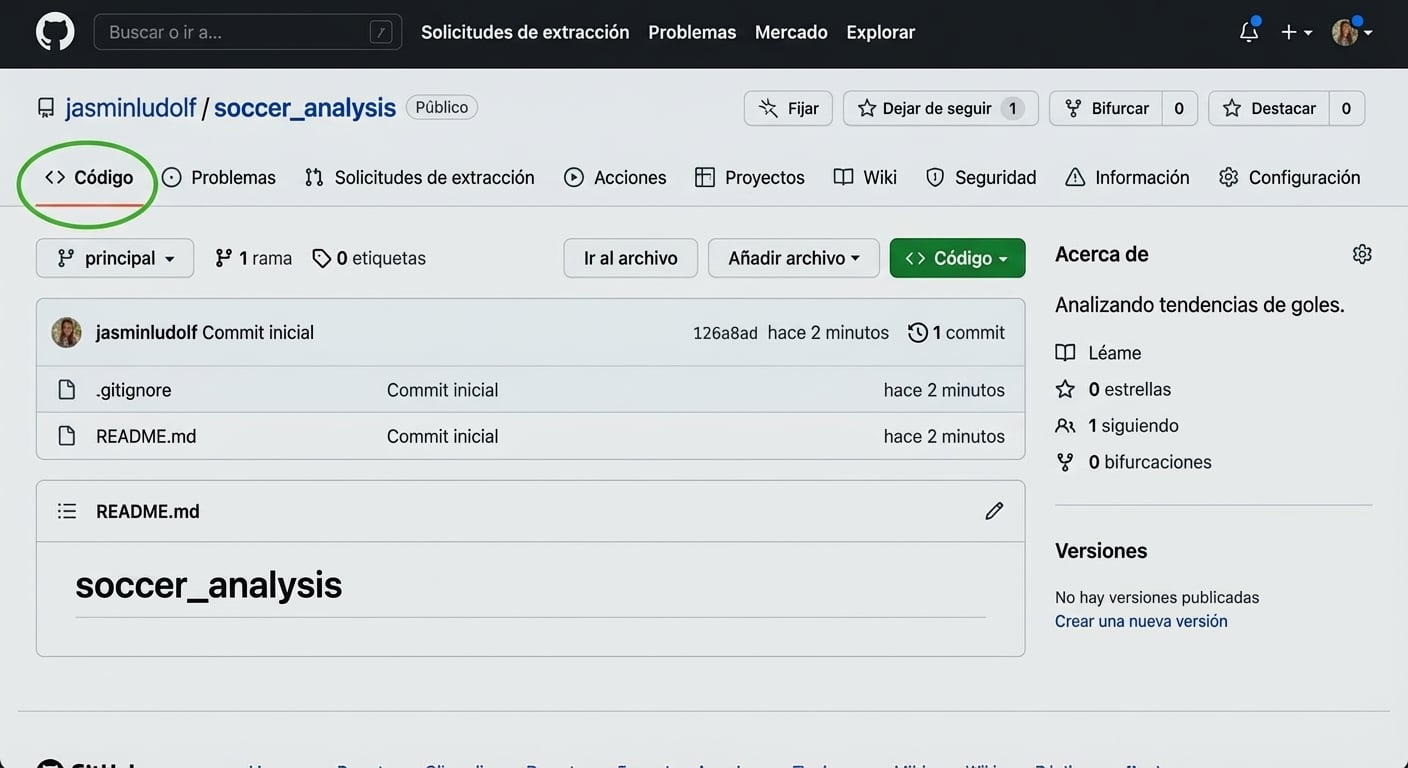This screenshot has height=768, width=1408.
Task: Open the jasminludolf owner link
Action: click(131, 108)
